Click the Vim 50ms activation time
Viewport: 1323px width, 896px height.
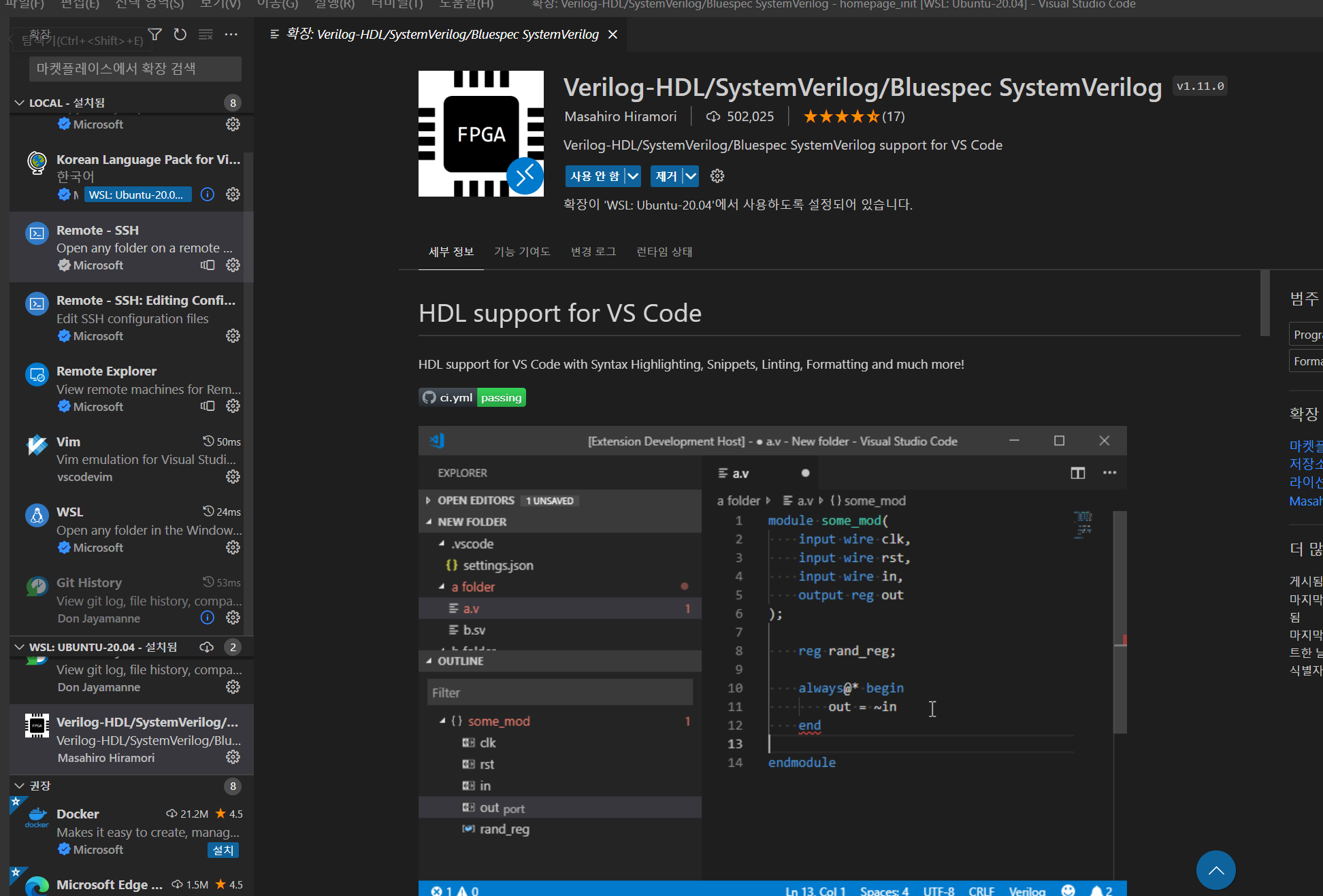tap(222, 442)
